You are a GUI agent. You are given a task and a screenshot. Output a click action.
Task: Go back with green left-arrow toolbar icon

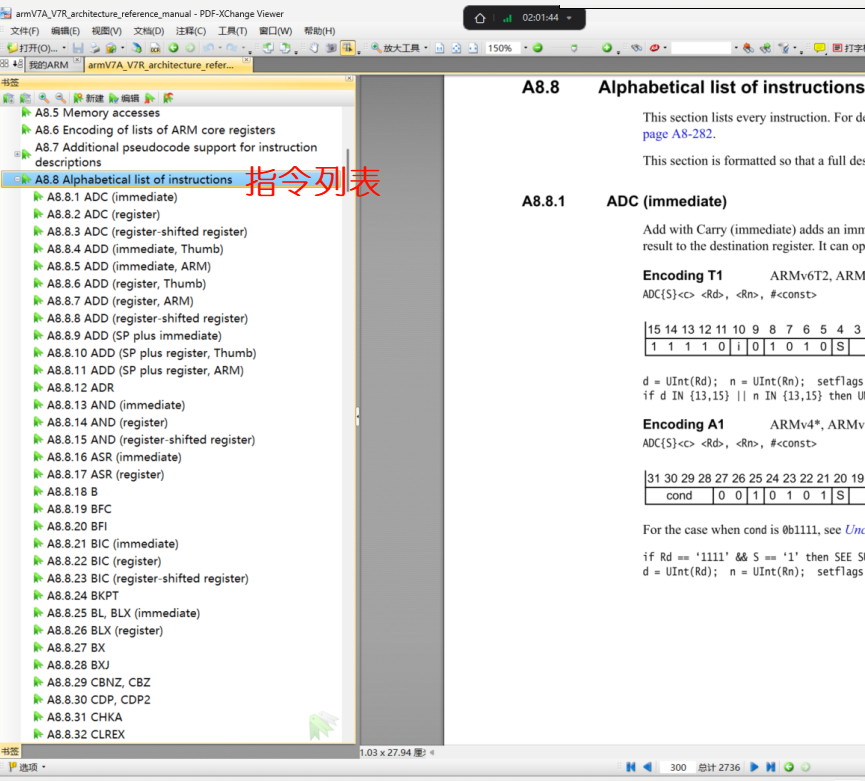[x=173, y=48]
